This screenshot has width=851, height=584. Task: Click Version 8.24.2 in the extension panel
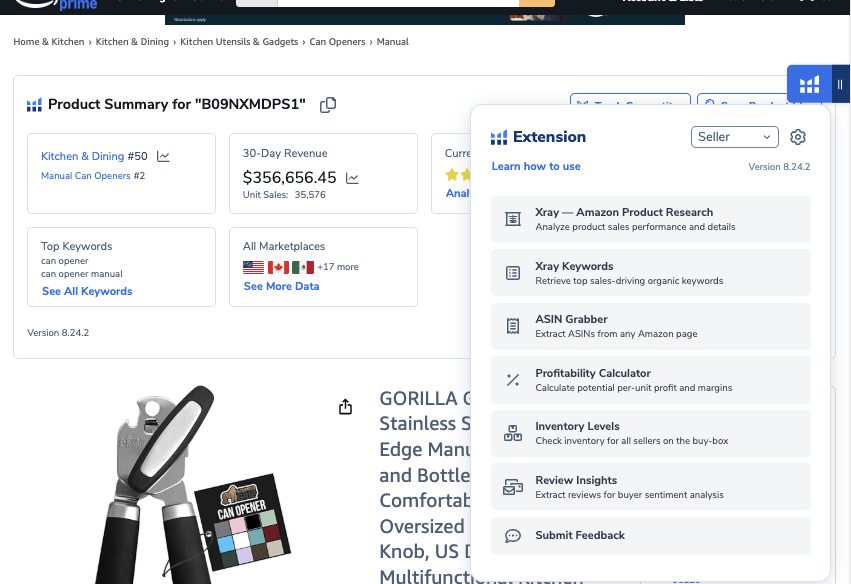pyautogui.click(x=779, y=167)
